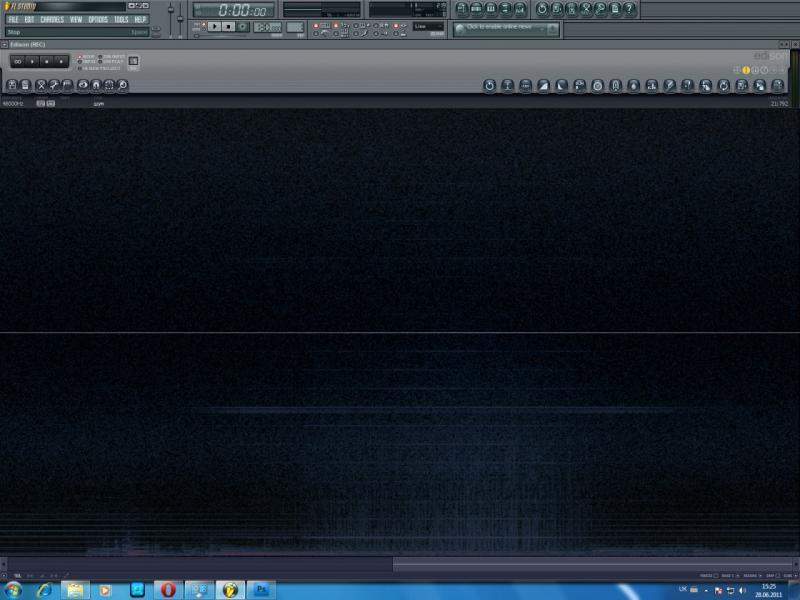Open the EDIT menu
The height and width of the screenshot is (600, 800).
pos(29,19)
